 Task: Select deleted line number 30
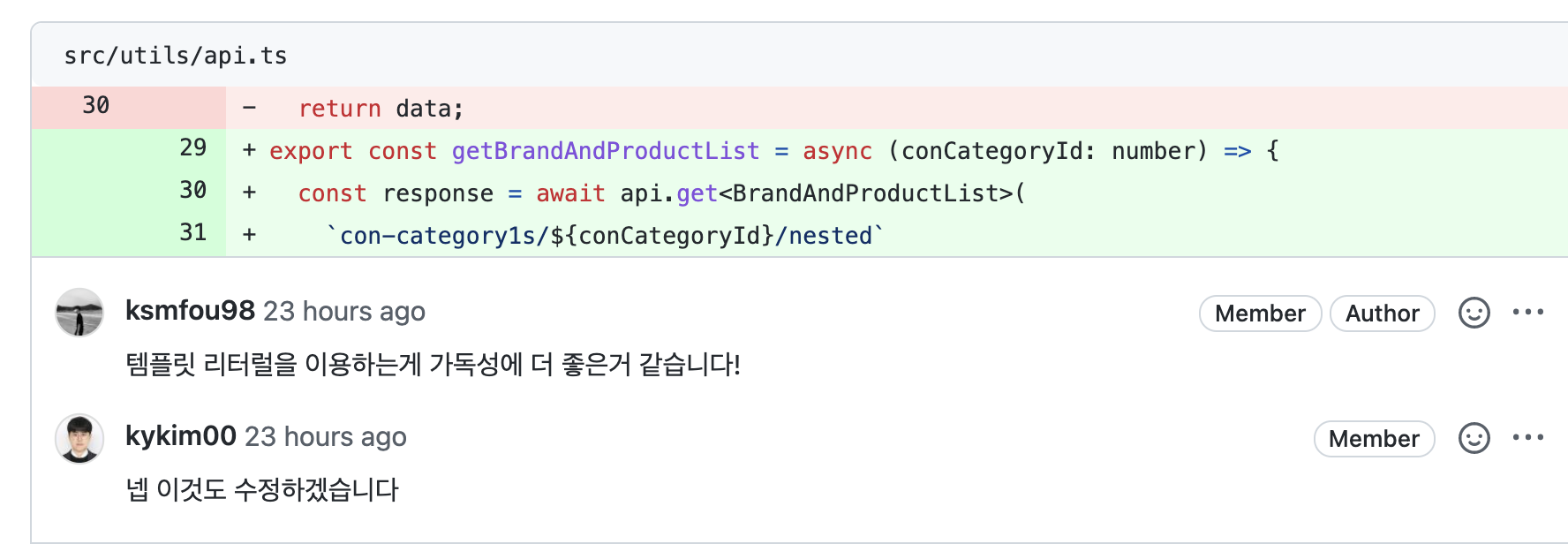coord(96,106)
